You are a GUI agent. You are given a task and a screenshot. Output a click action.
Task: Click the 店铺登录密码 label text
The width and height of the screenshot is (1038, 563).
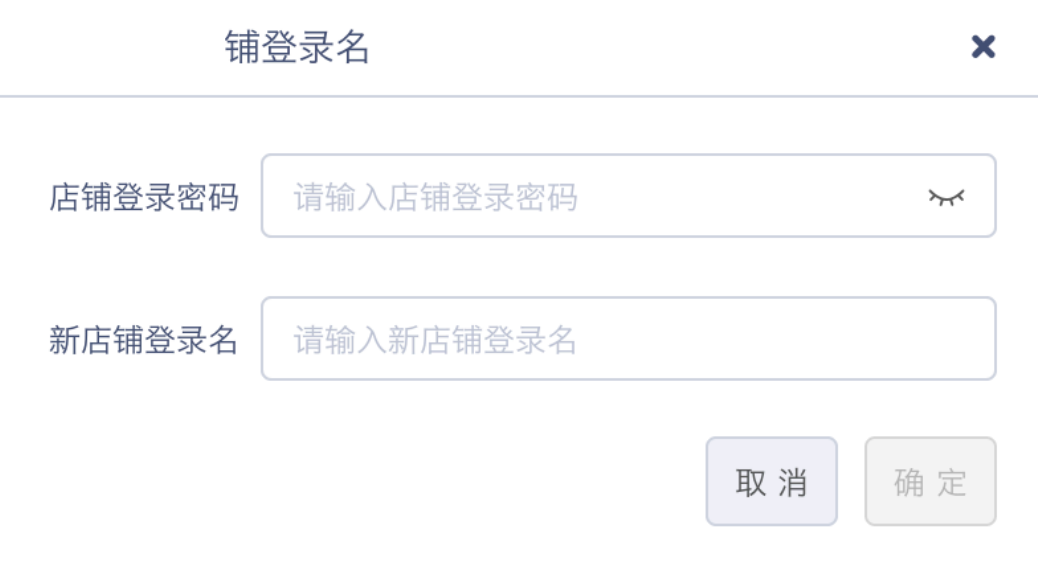click(x=144, y=198)
